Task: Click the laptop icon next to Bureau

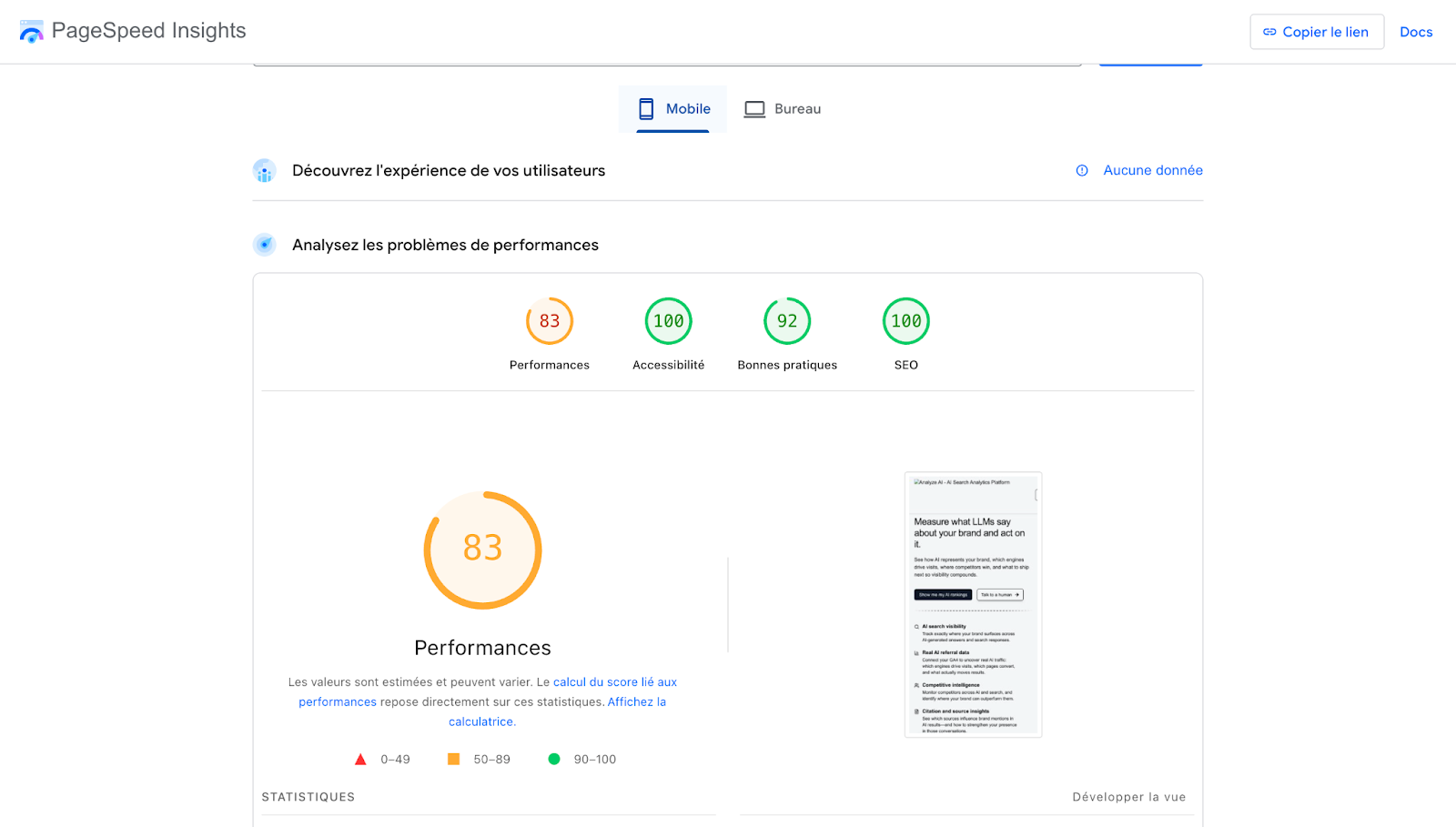Action: 753,108
